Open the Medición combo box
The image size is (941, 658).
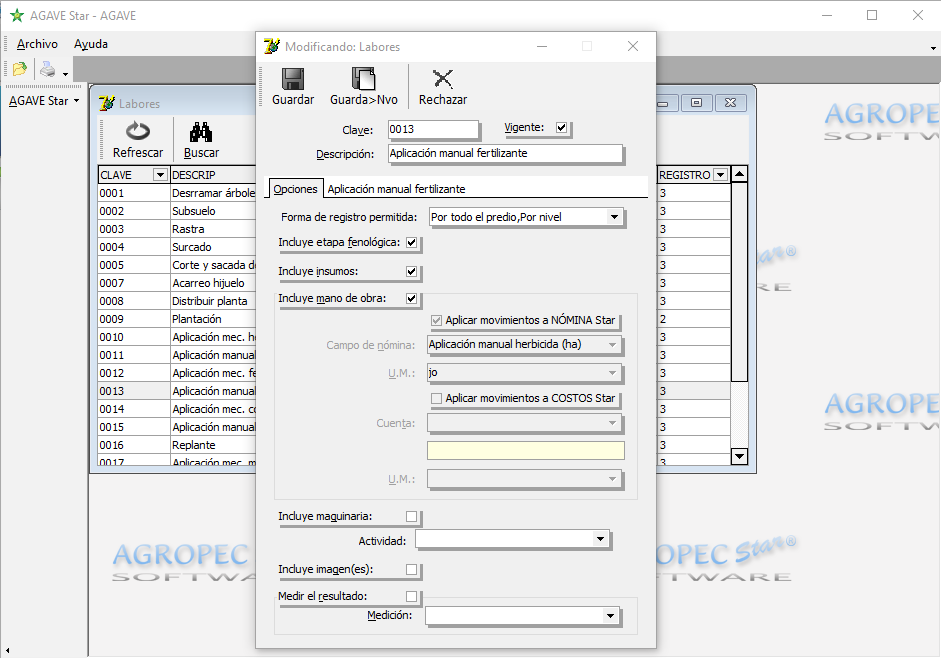click(x=610, y=616)
